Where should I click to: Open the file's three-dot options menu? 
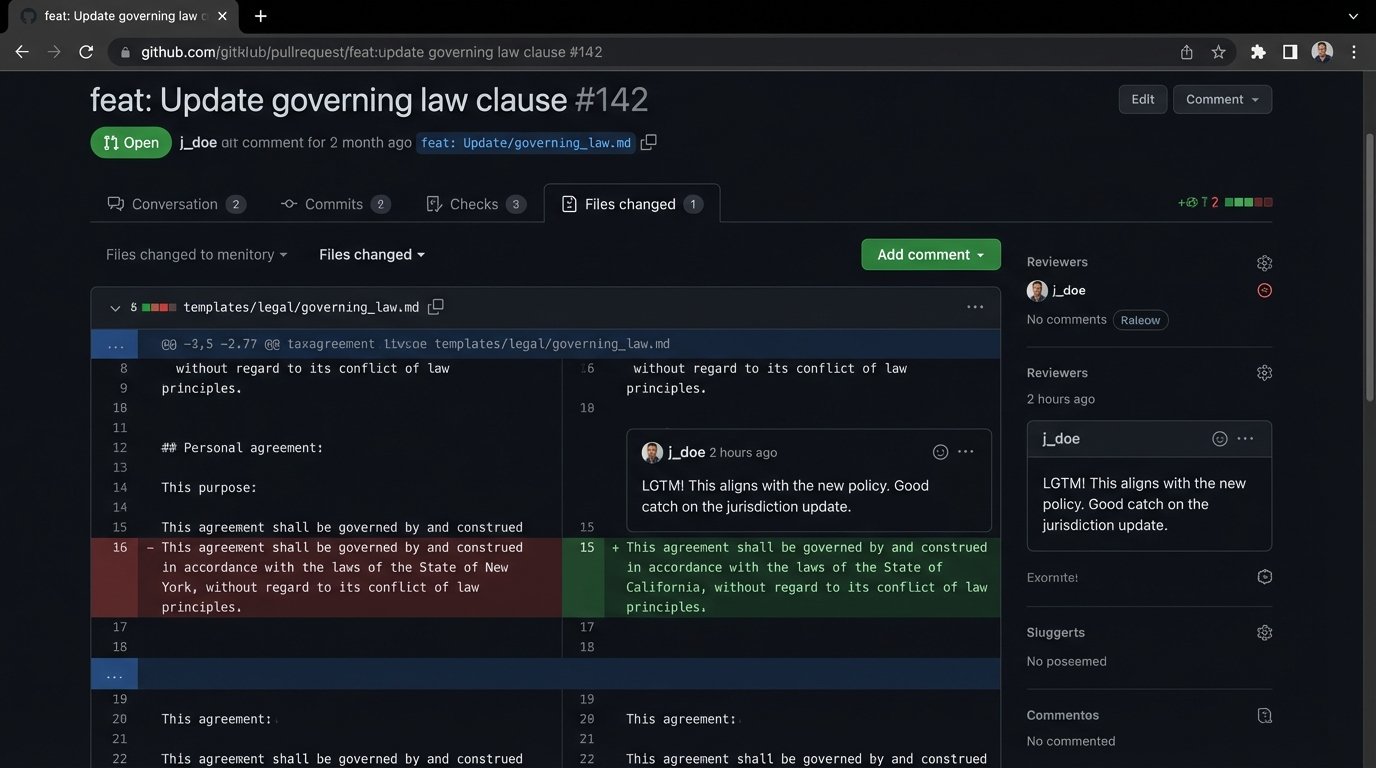click(x=974, y=307)
